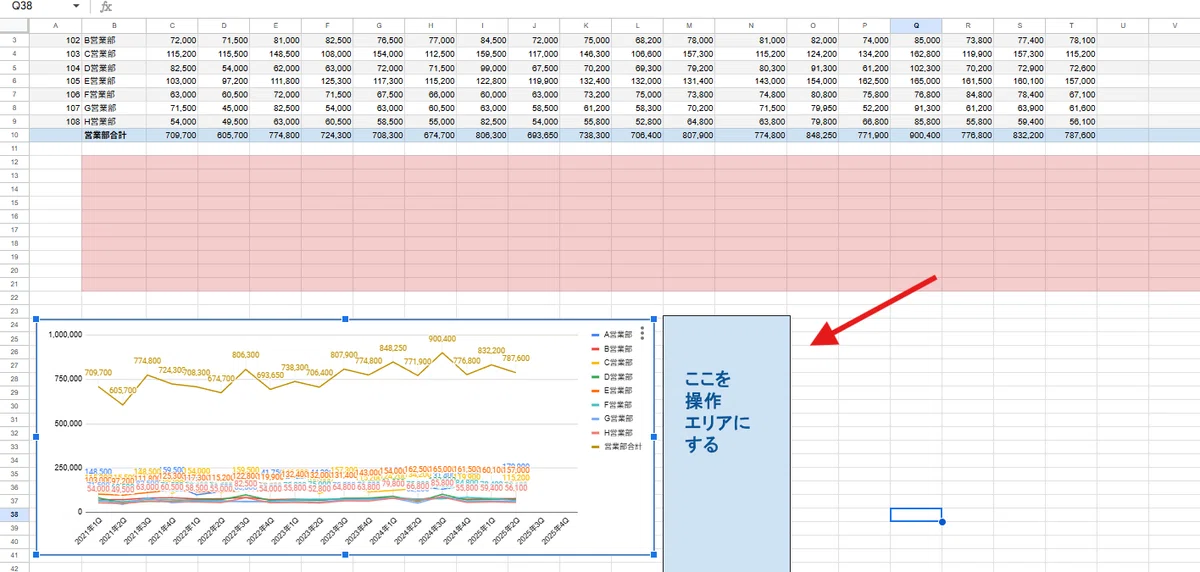Click the 900,400 data label on the chart

point(442,340)
